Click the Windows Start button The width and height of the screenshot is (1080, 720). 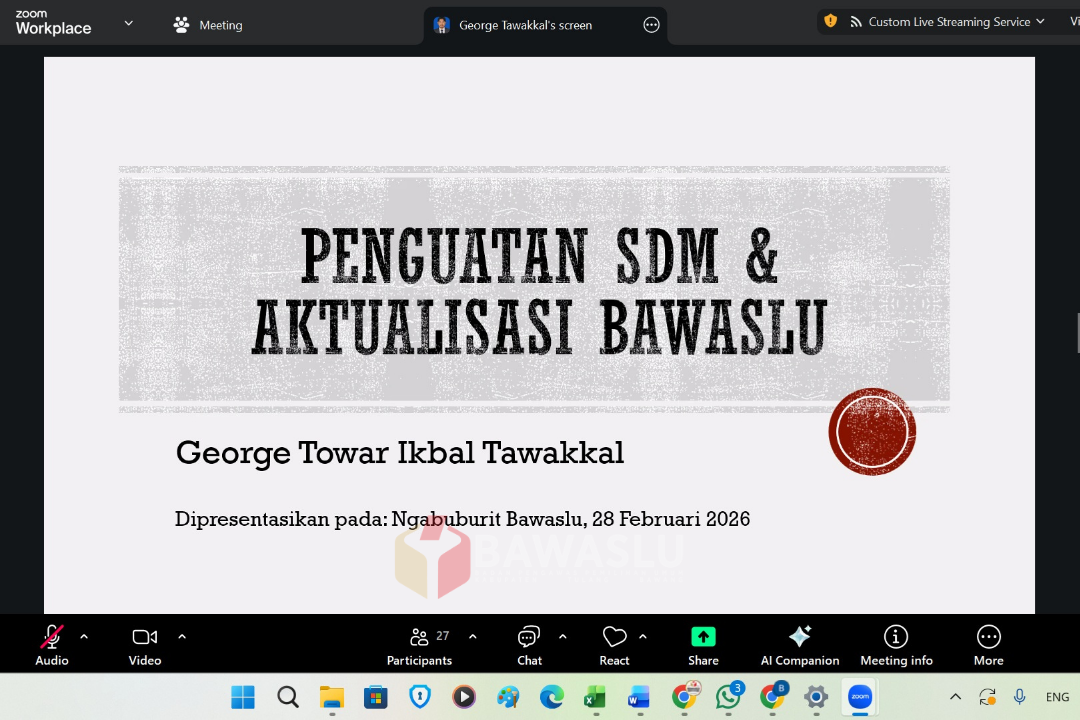(243, 697)
